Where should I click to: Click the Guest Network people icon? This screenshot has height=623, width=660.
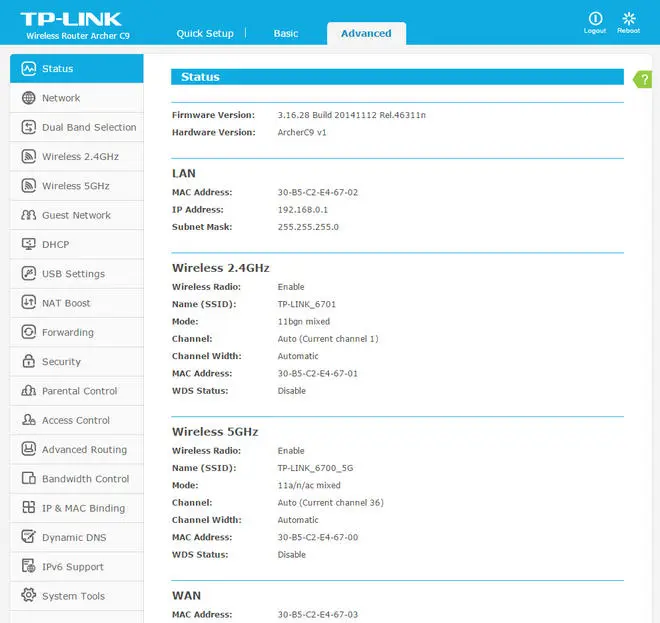pos(28,215)
